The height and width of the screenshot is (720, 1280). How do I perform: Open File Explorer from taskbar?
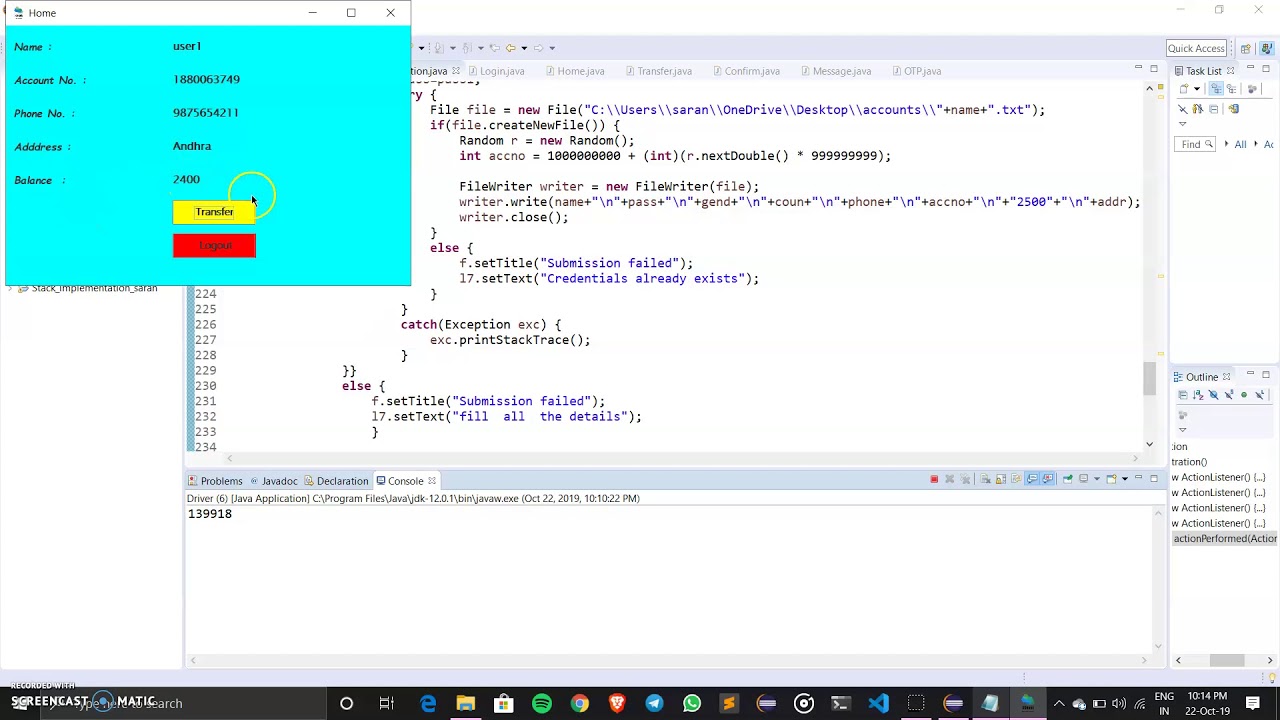[466, 704]
